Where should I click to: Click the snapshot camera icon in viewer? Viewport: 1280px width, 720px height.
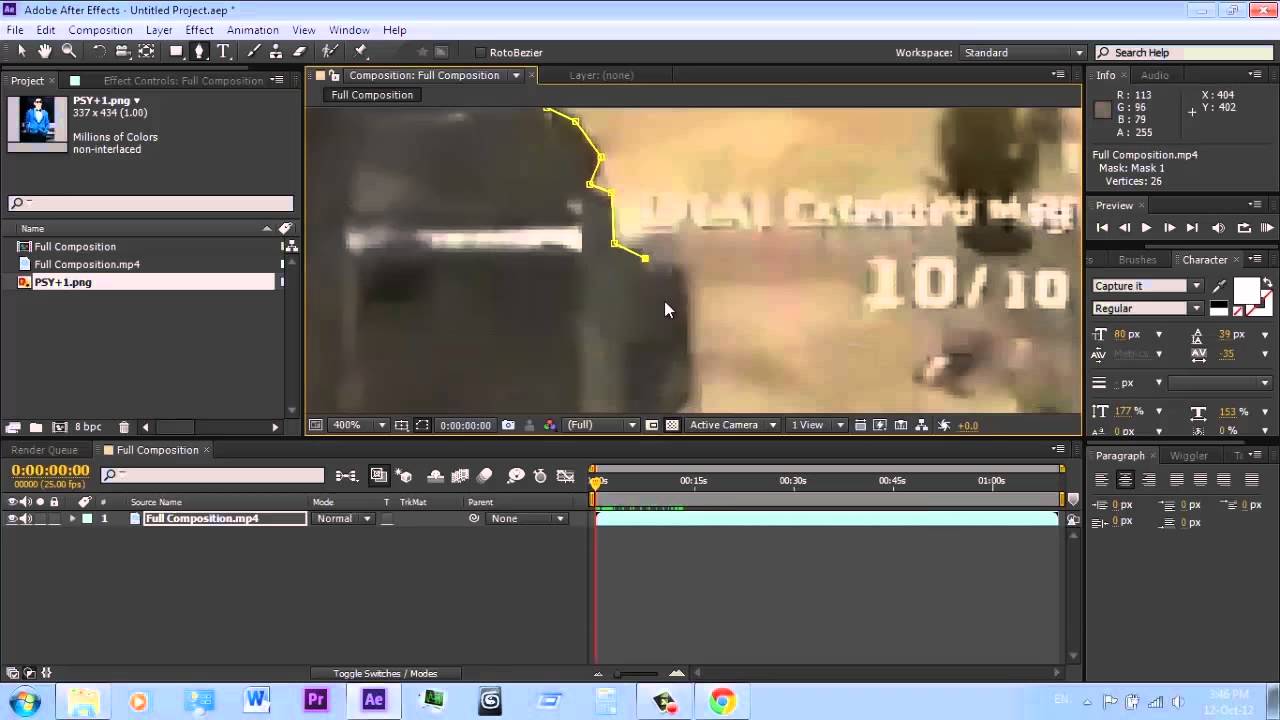click(508, 425)
